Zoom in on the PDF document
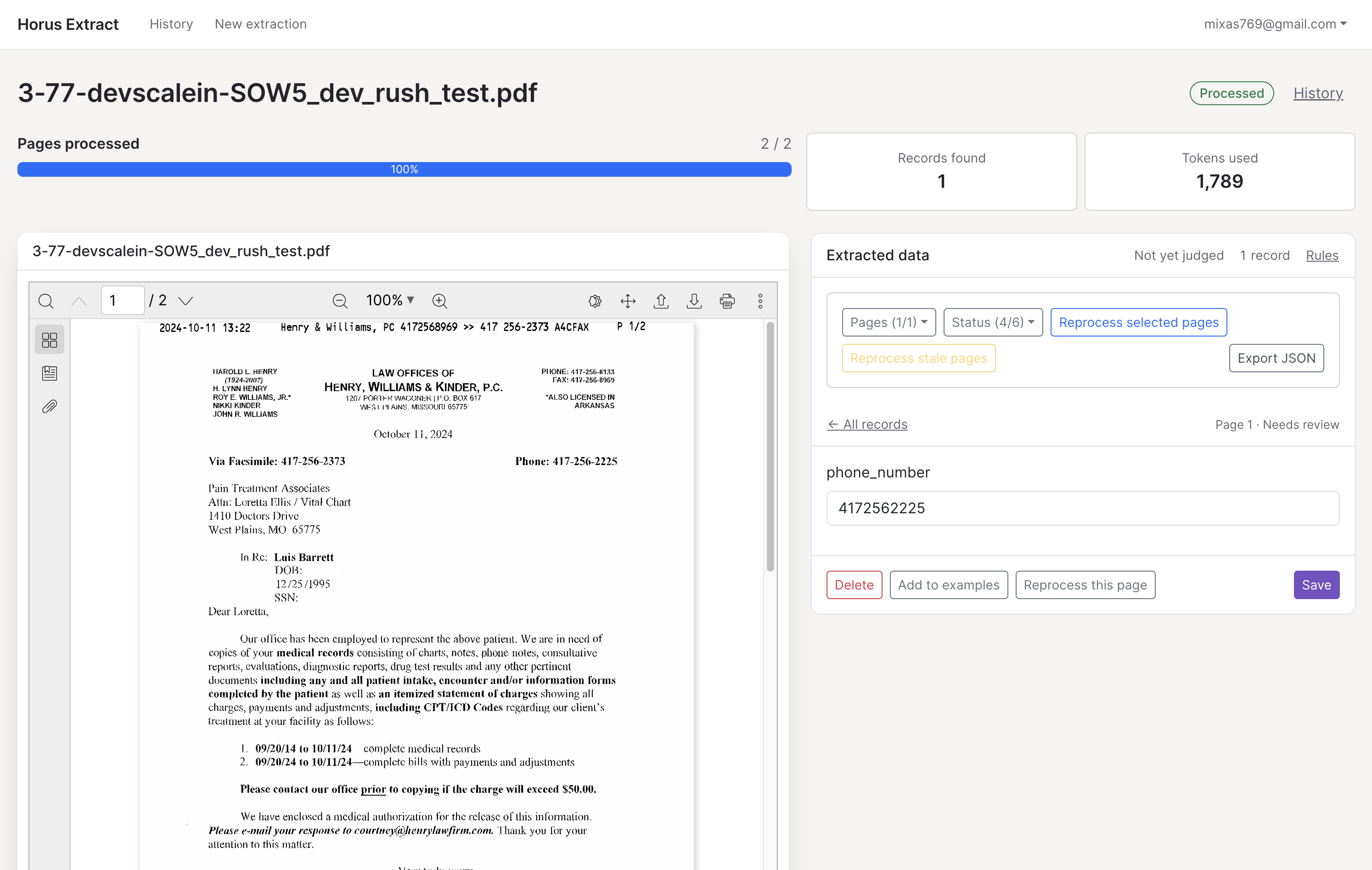Screen dimensions: 1372x870 [440, 300]
